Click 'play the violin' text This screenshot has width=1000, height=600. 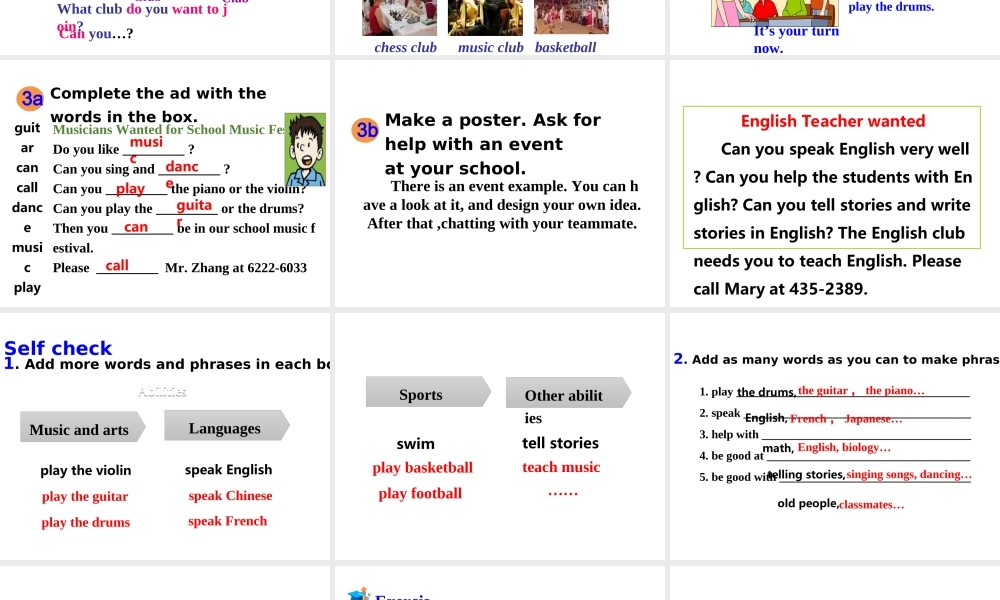point(85,471)
